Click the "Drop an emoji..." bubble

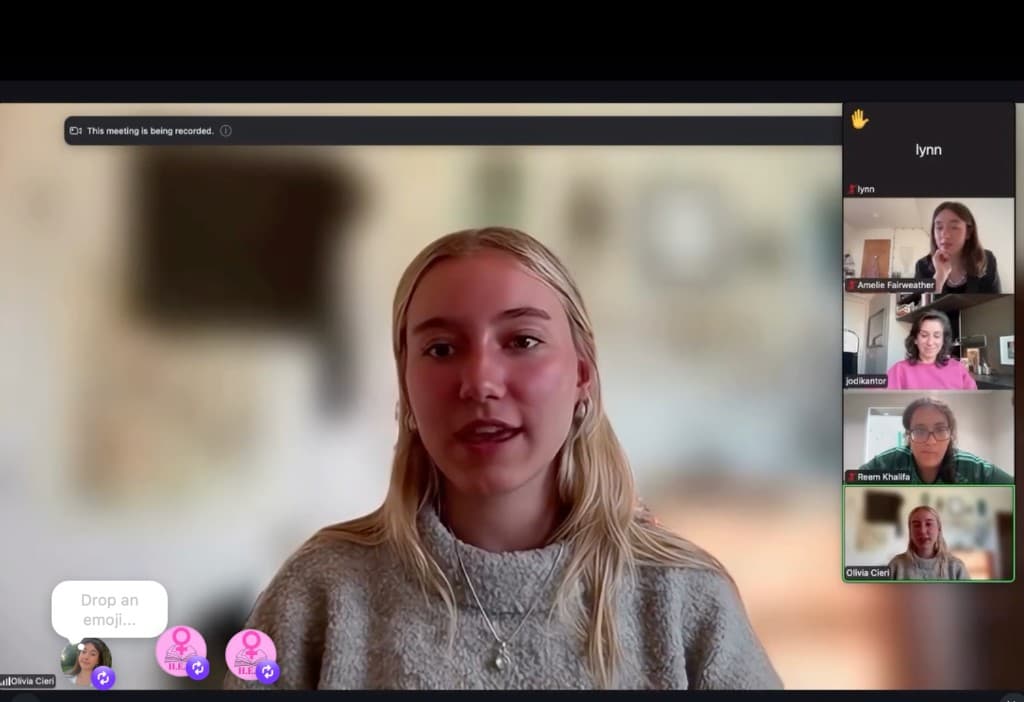[110, 609]
